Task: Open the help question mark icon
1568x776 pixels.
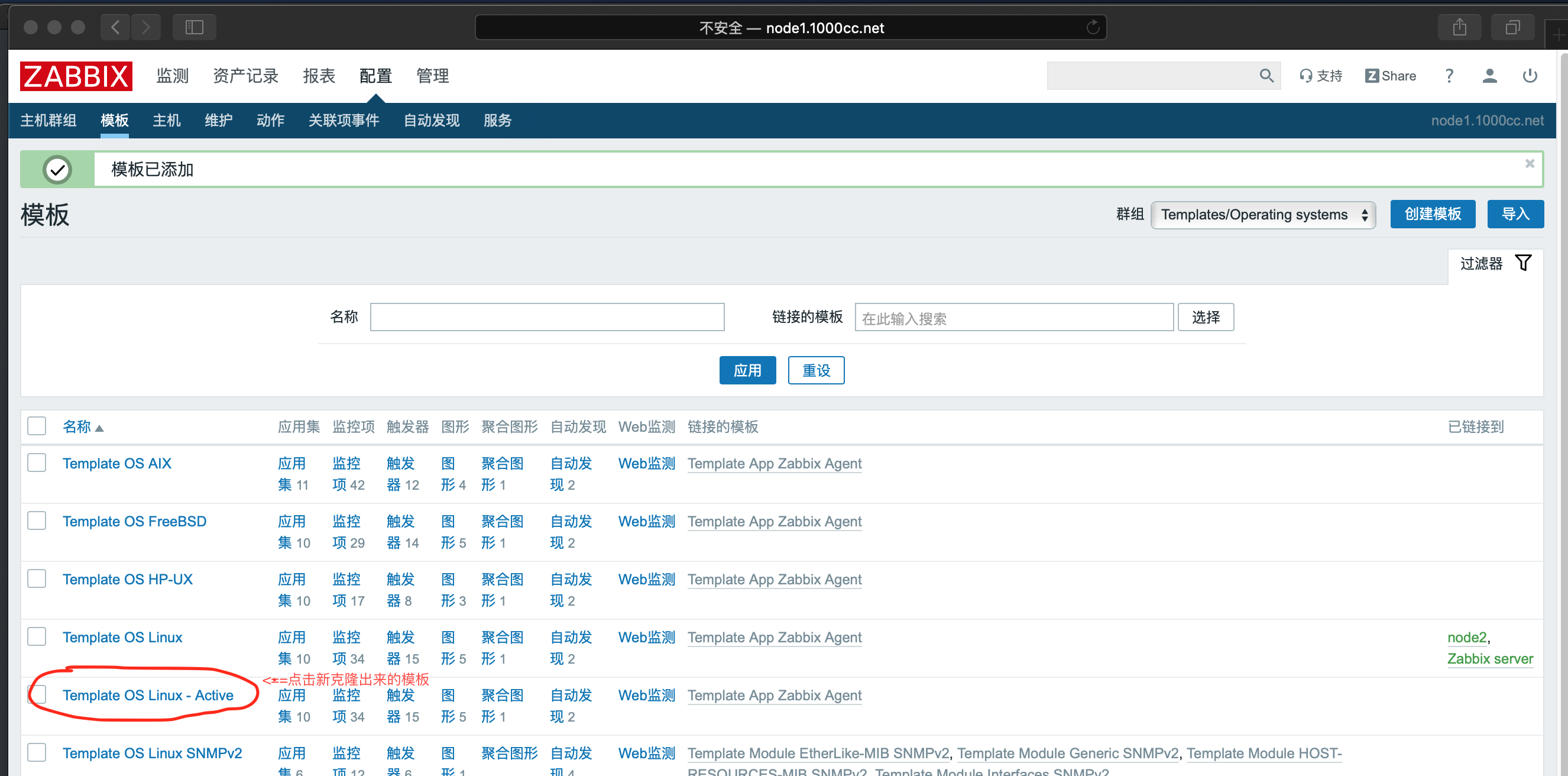Action: click(x=1449, y=76)
